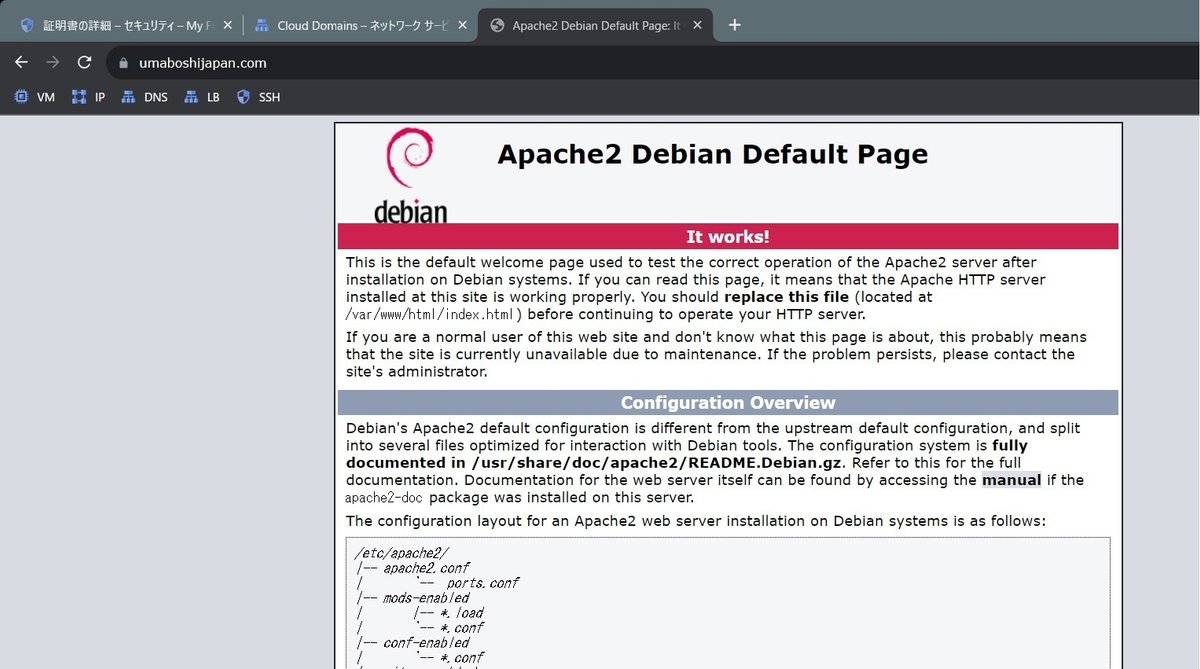View site info via the padlock icon
Screen dimensions: 1200x669
coord(124,62)
